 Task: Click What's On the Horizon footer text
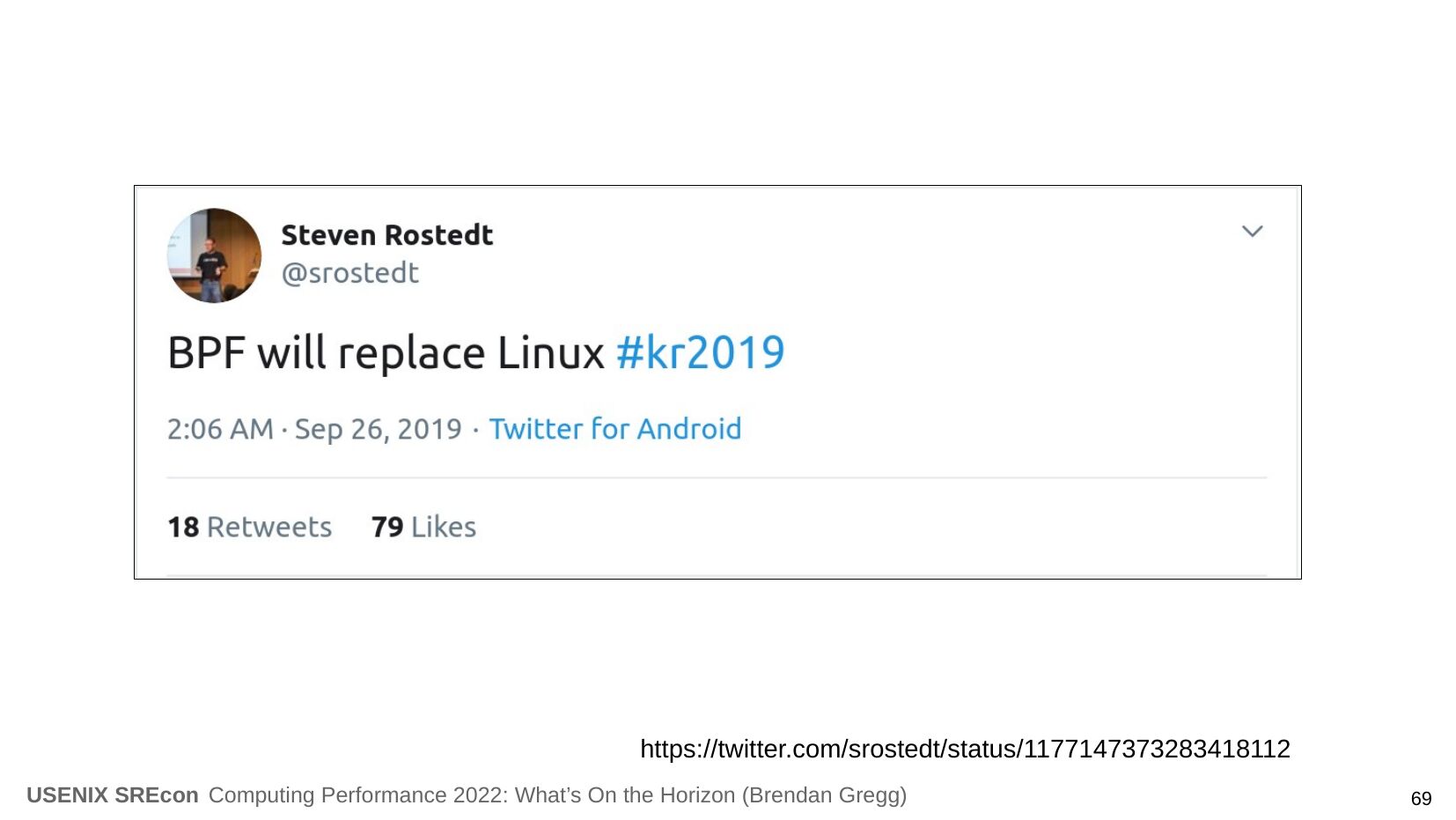[x=625, y=795]
